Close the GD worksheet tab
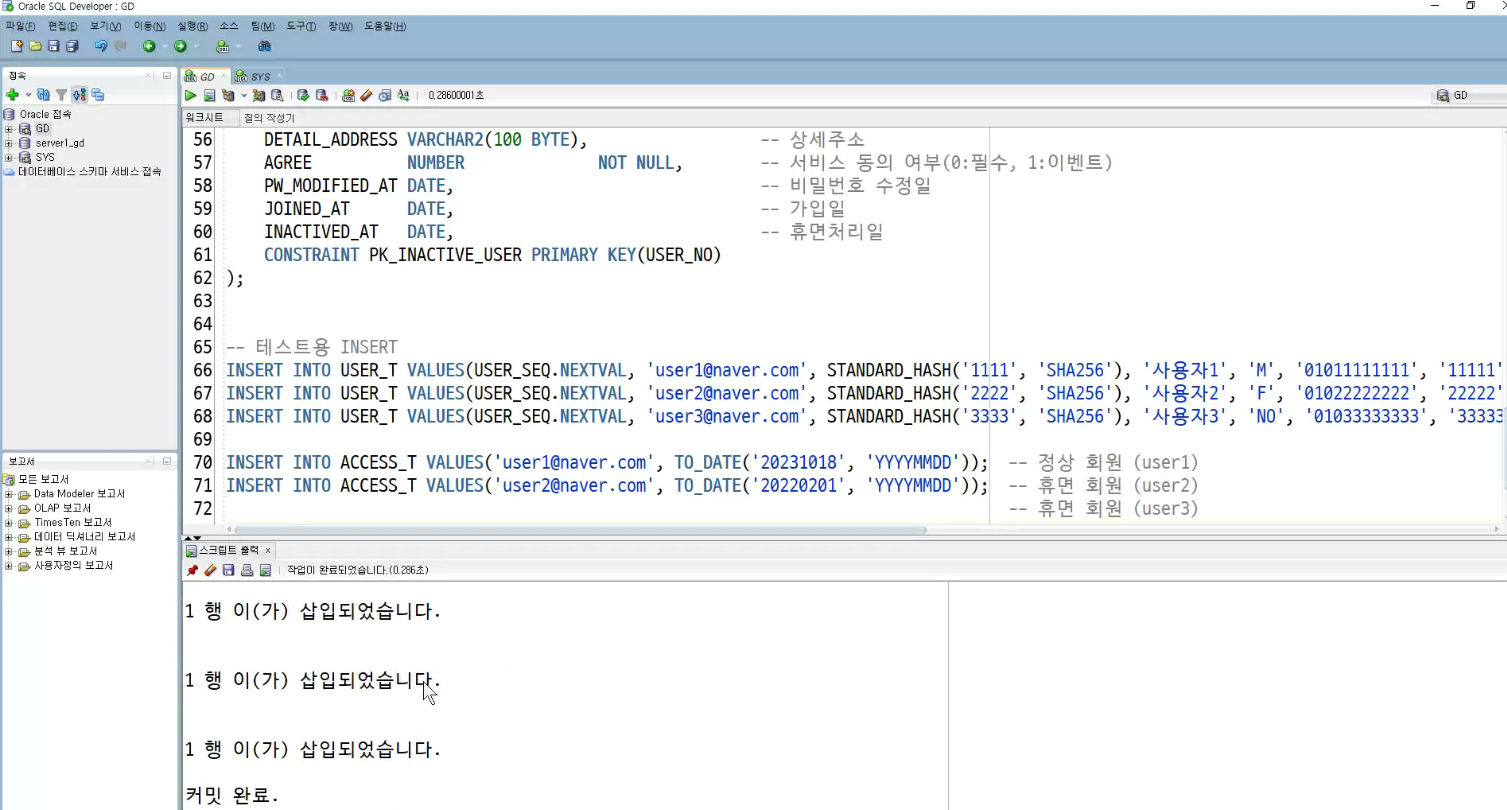This screenshot has width=1507, height=810. click(225, 76)
